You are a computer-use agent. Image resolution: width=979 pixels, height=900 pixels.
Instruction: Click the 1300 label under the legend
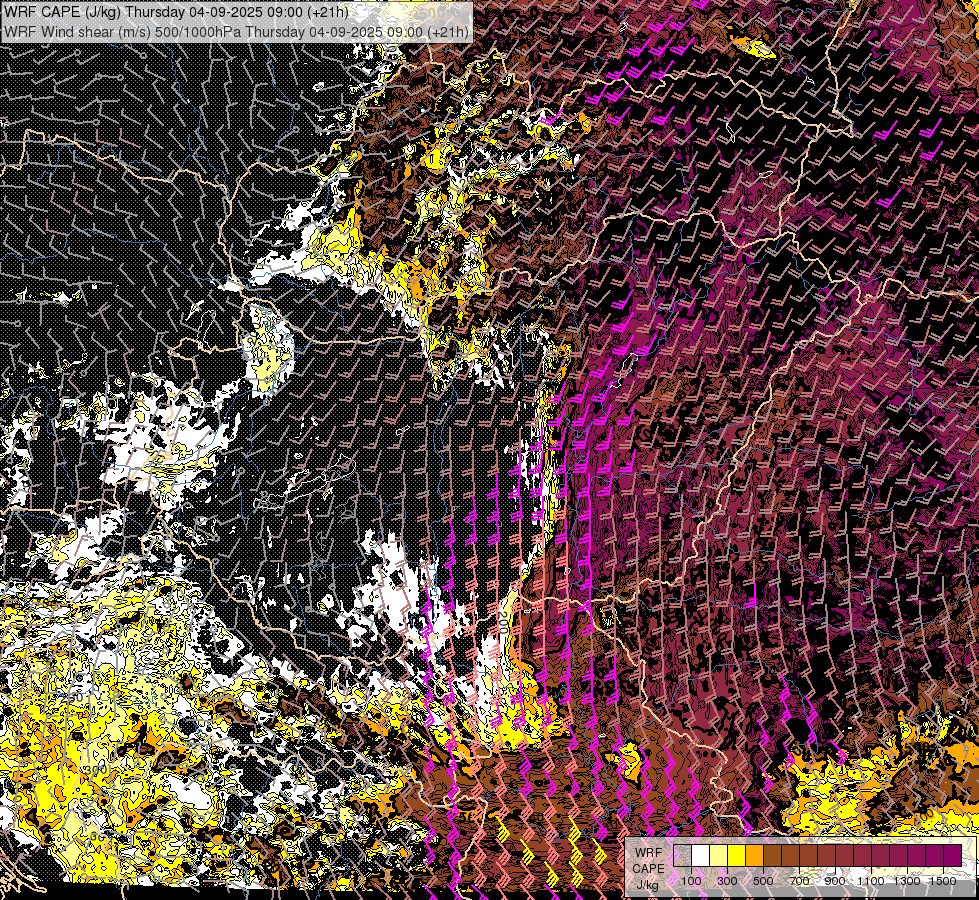pyautogui.click(x=907, y=881)
